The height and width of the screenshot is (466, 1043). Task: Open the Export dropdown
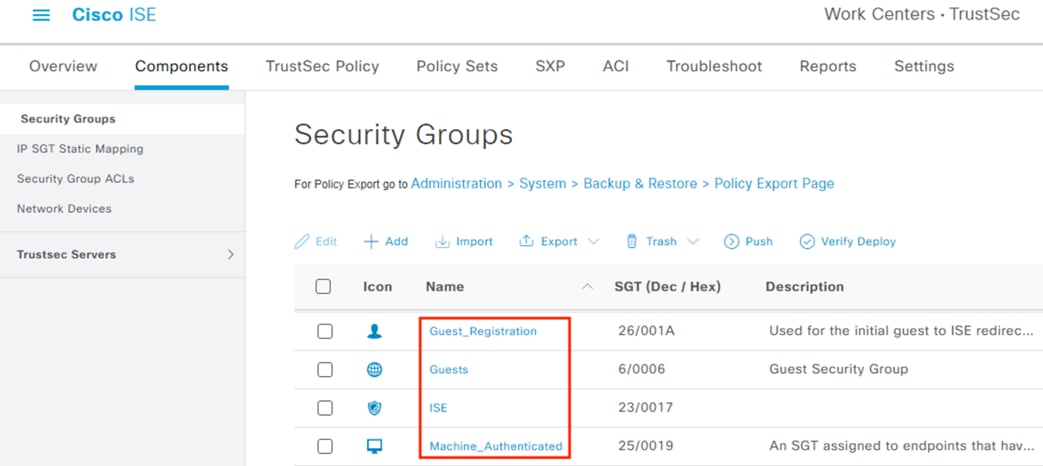(x=559, y=241)
